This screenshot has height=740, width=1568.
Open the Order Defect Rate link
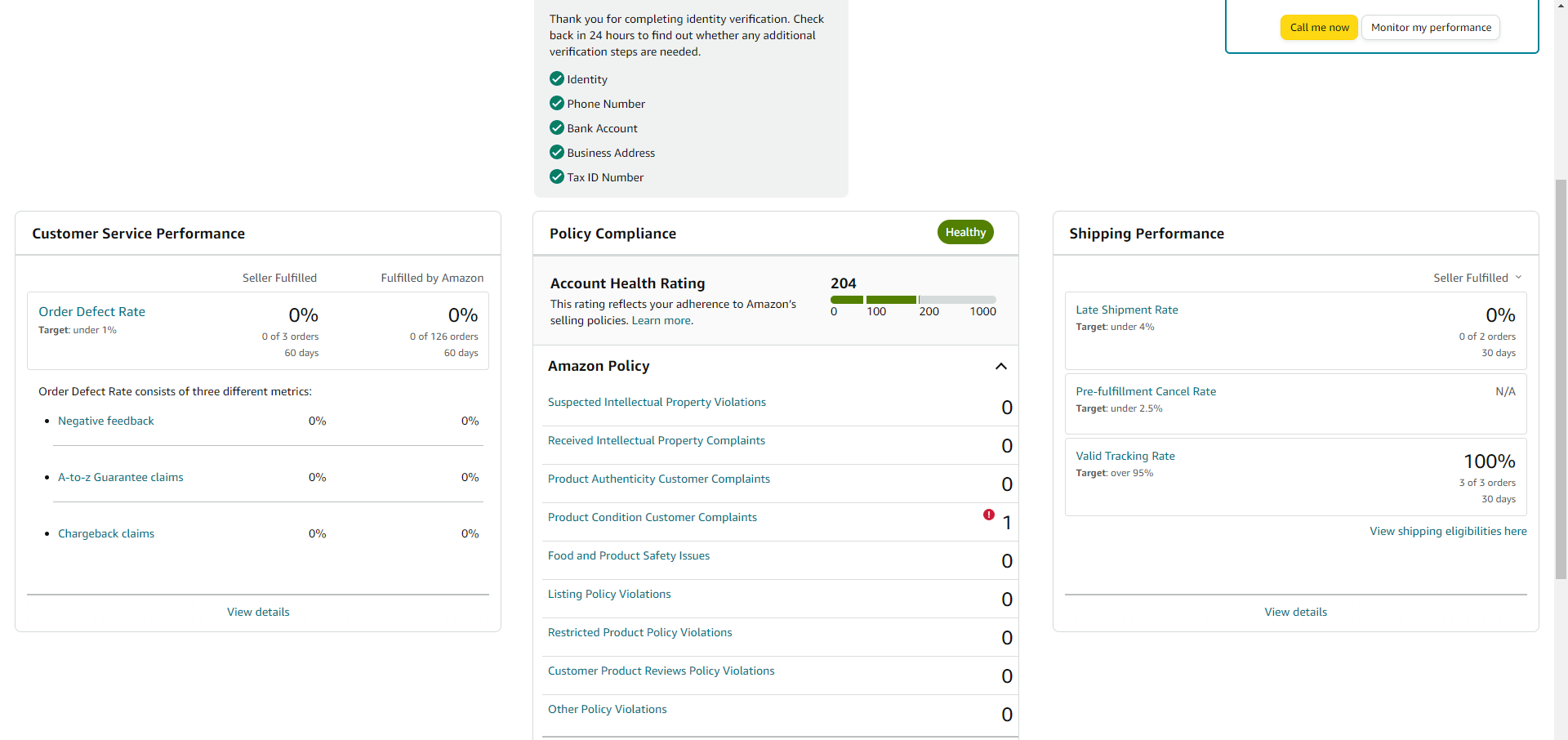pyautogui.click(x=91, y=311)
